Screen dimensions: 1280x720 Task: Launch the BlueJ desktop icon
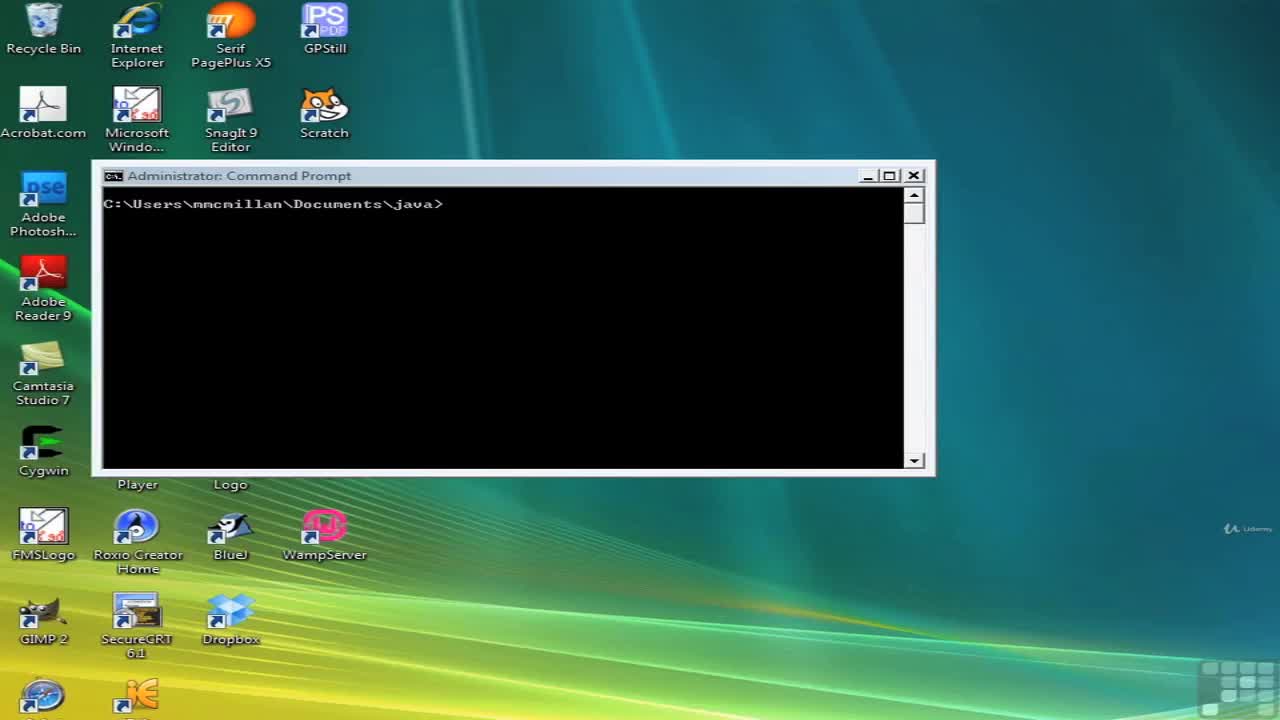[231, 535]
